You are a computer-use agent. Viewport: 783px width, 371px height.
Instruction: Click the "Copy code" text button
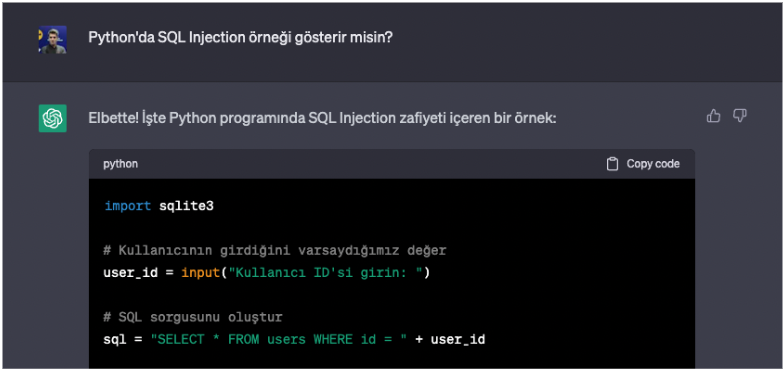[x=653, y=164]
